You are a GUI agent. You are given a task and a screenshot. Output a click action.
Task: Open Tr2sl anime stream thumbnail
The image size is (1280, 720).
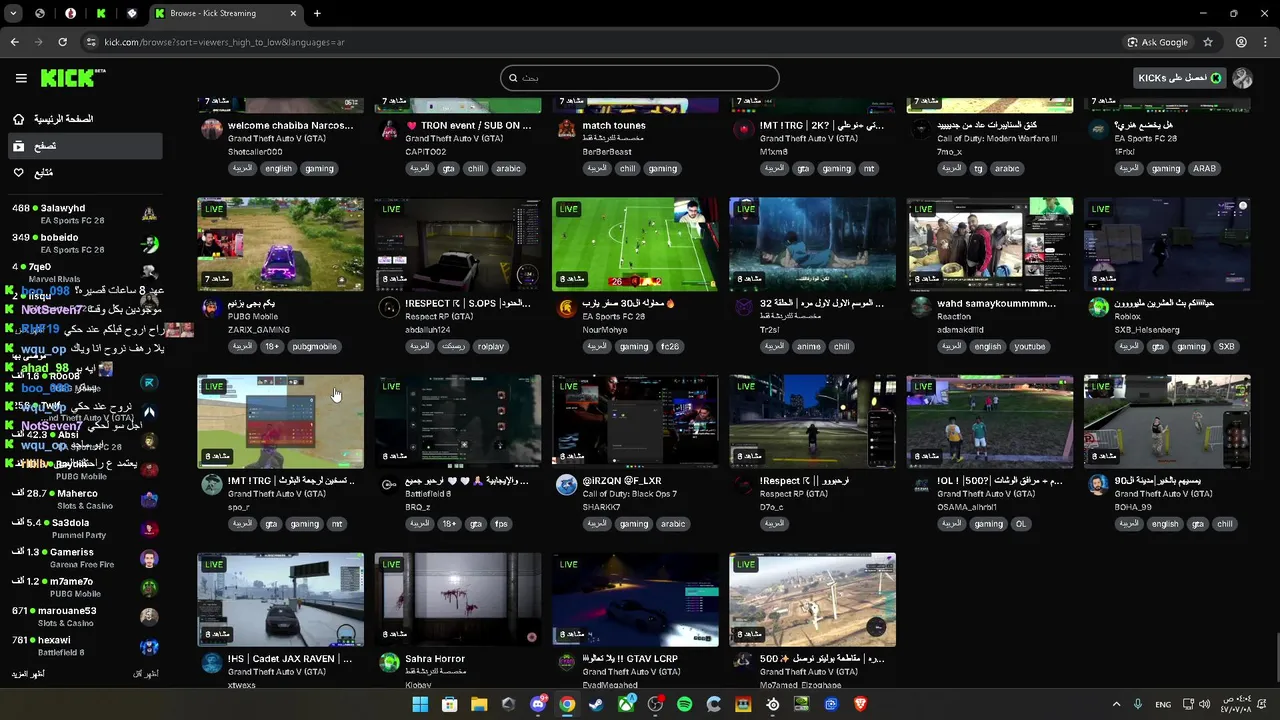[813, 244]
